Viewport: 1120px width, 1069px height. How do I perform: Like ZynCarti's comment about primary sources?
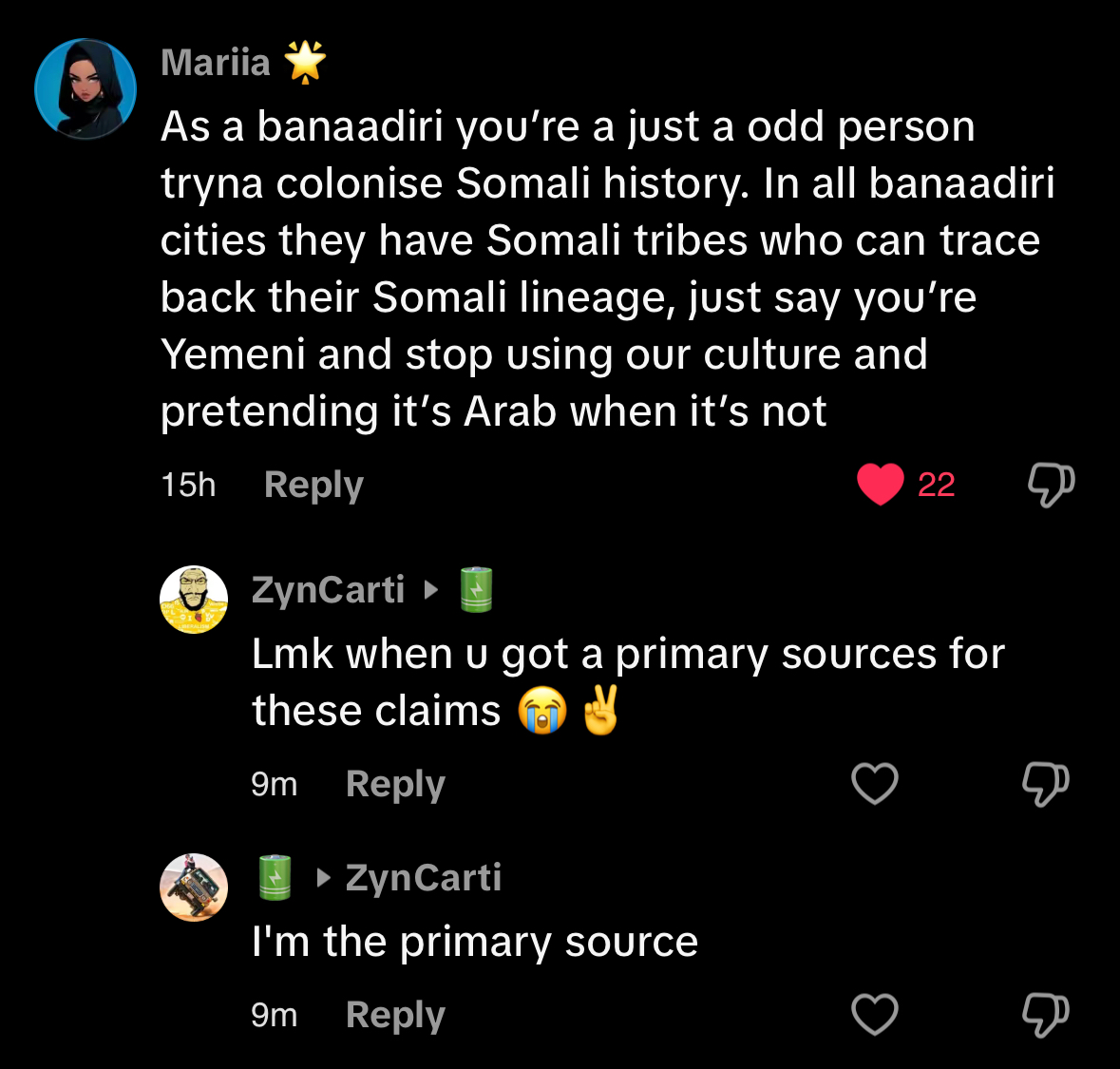874,784
